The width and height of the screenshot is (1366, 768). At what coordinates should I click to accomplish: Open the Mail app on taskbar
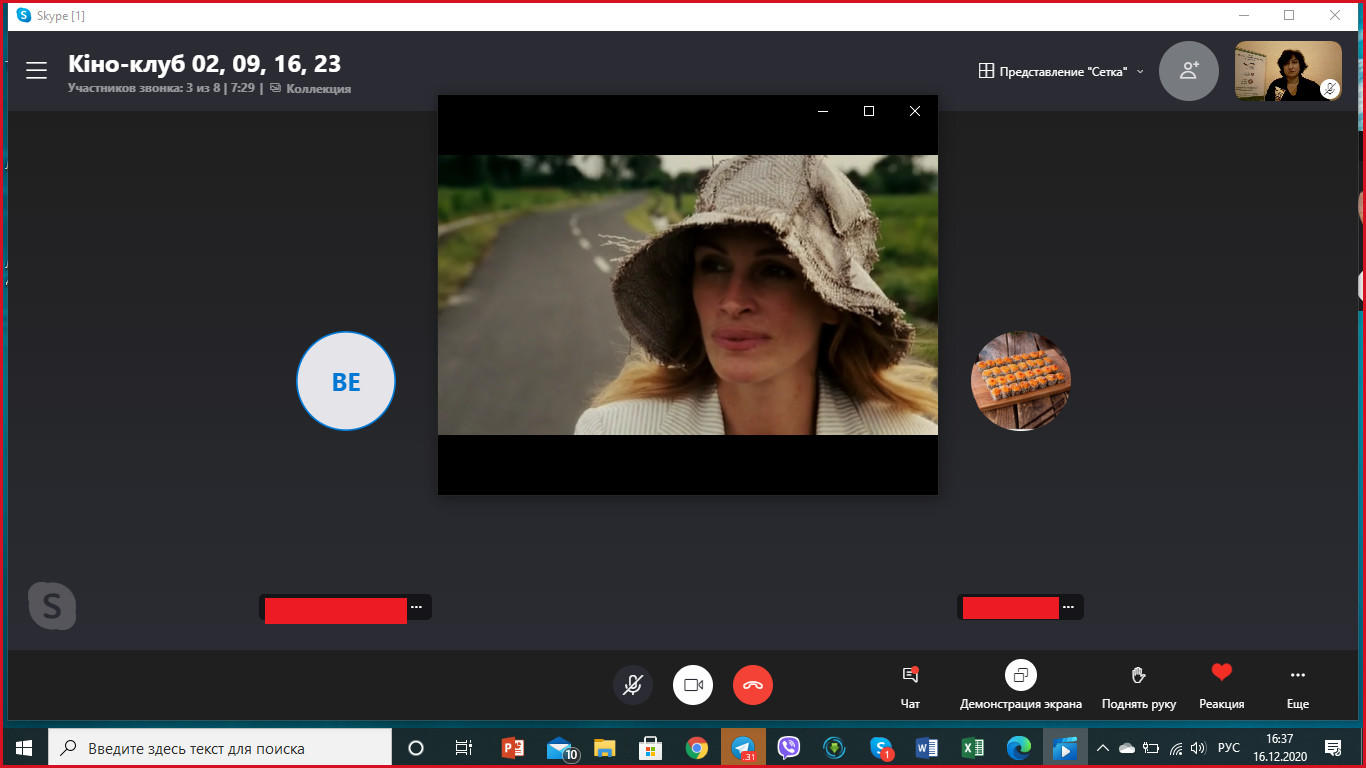560,747
